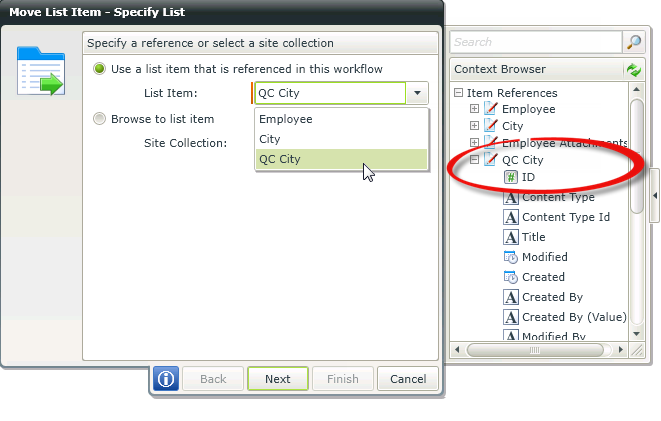This screenshot has height=421, width=661.
Task: Click the ID number field icon
Action: pyautogui.click(x=510, y=177)
